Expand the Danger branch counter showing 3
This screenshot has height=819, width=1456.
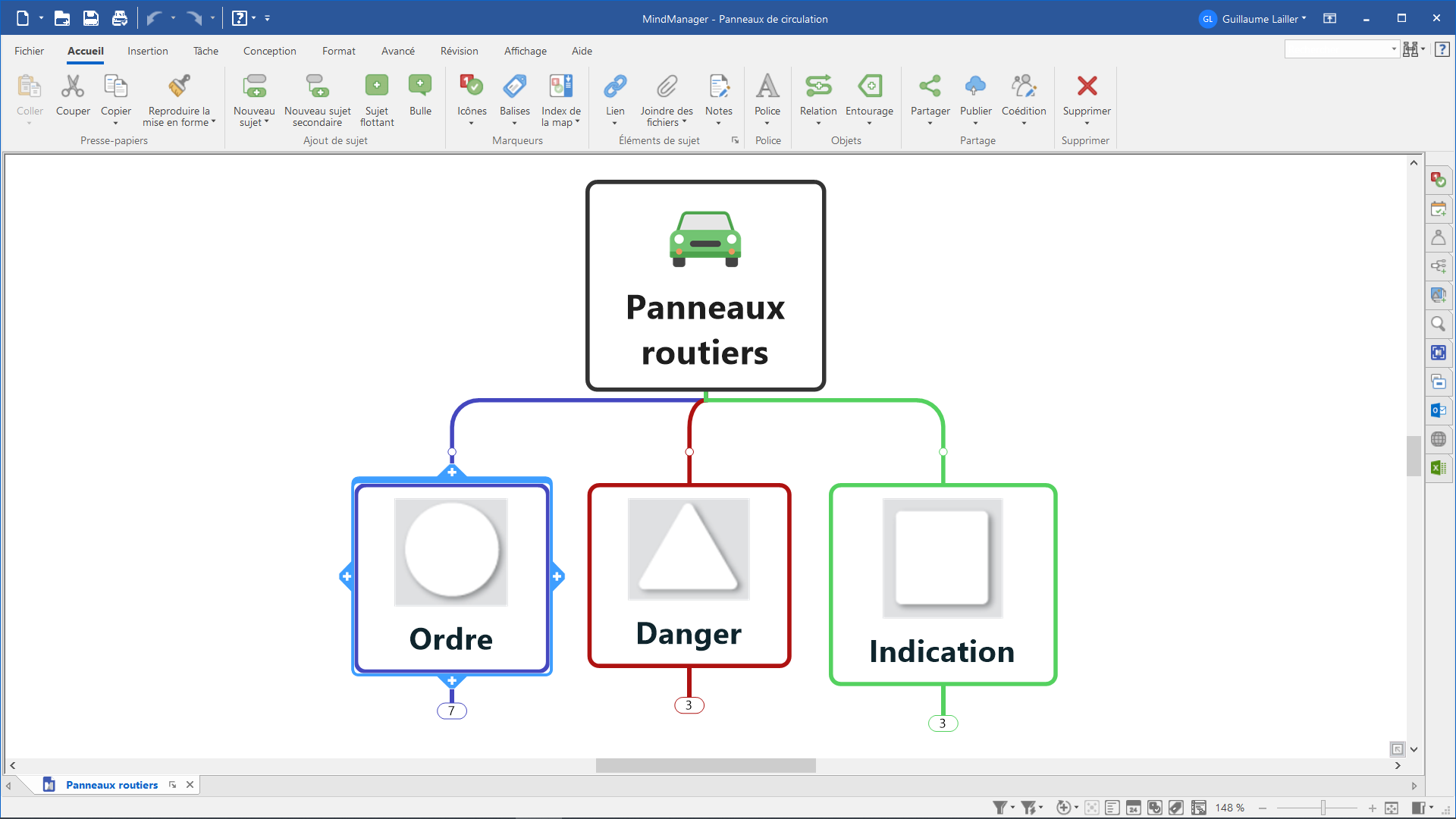[x=689, y=705]
